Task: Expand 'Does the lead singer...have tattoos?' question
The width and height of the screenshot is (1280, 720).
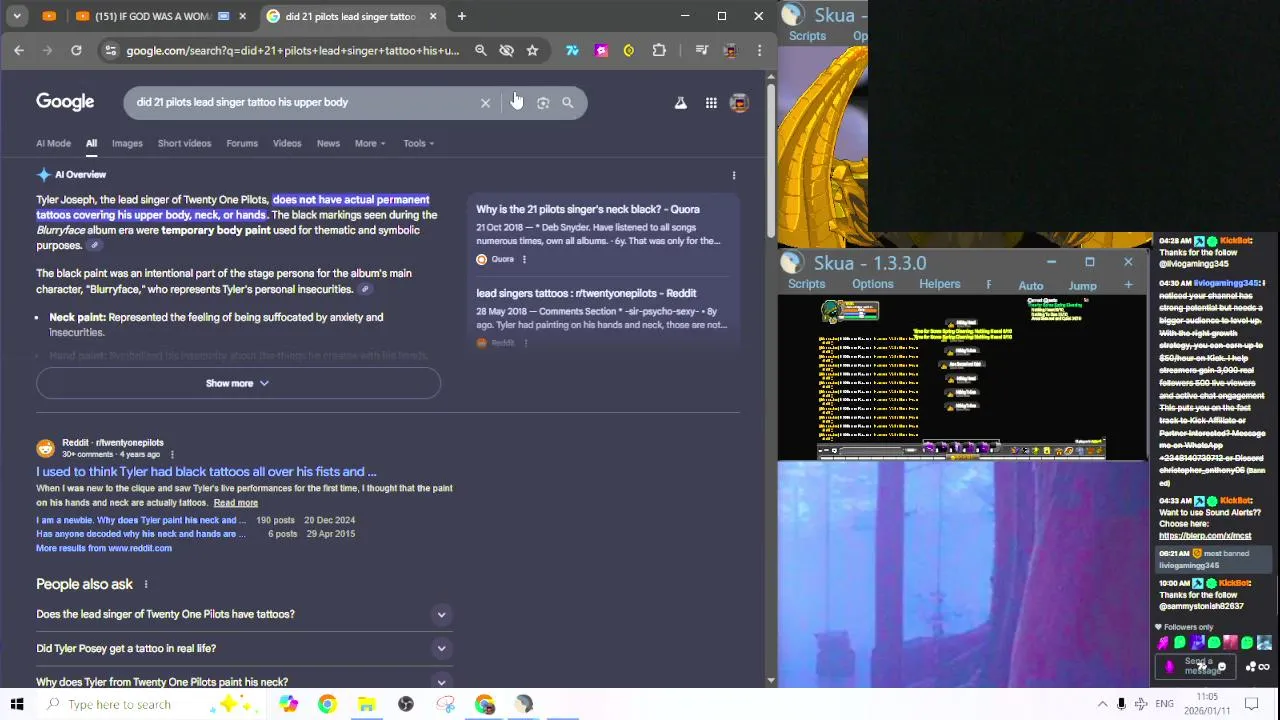Action: click(243, 614)
